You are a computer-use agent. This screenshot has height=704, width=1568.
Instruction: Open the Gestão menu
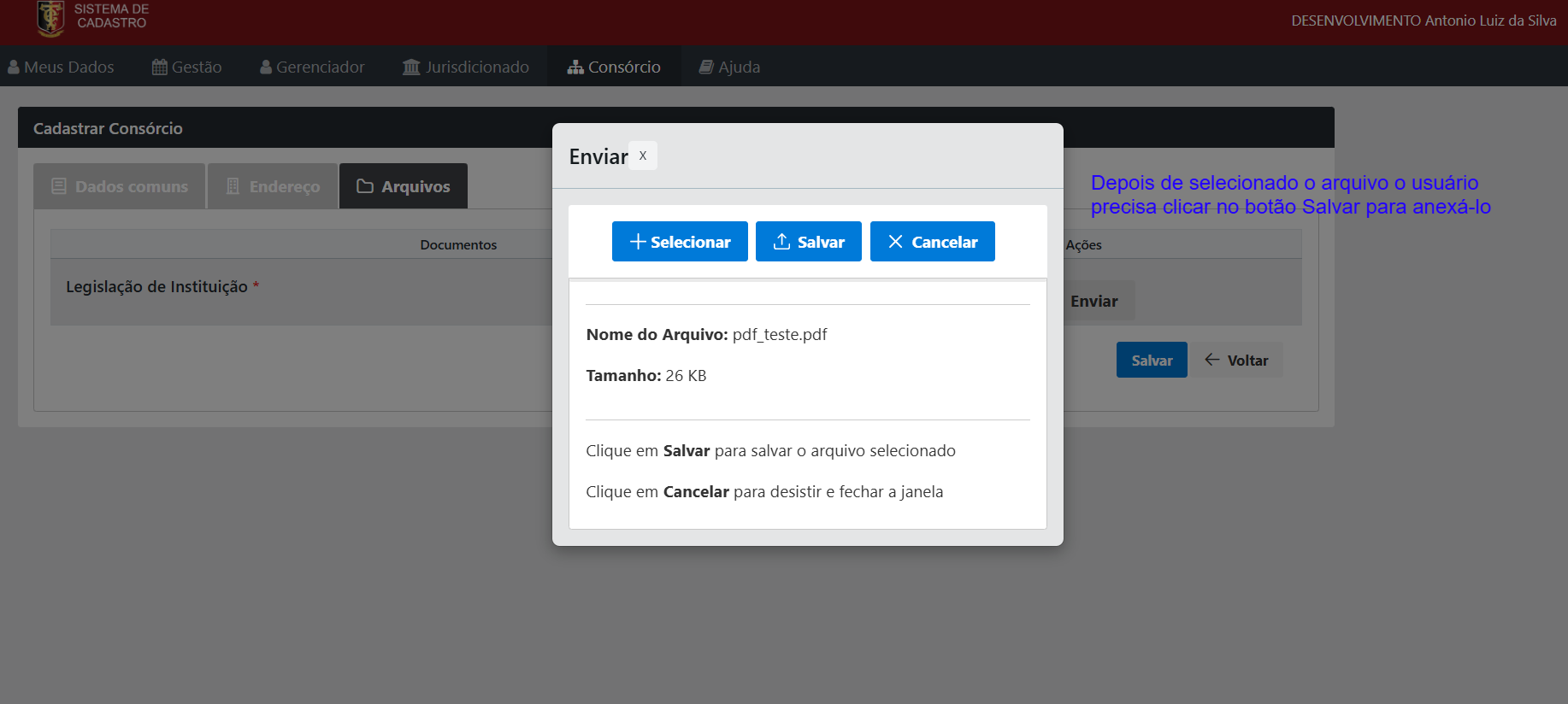[186, 67]
